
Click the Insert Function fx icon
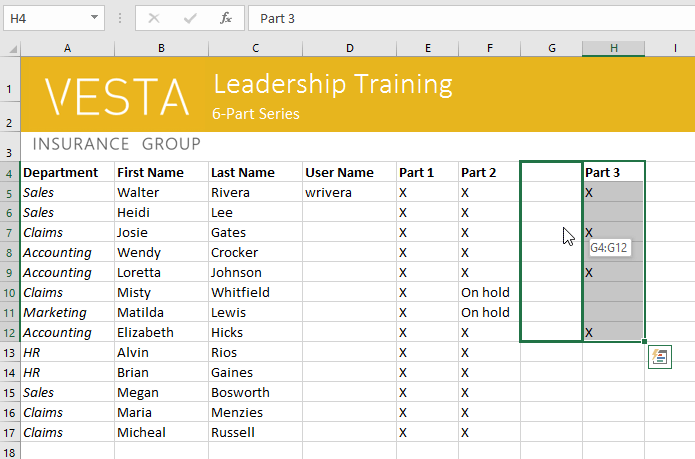coord(226,18)
